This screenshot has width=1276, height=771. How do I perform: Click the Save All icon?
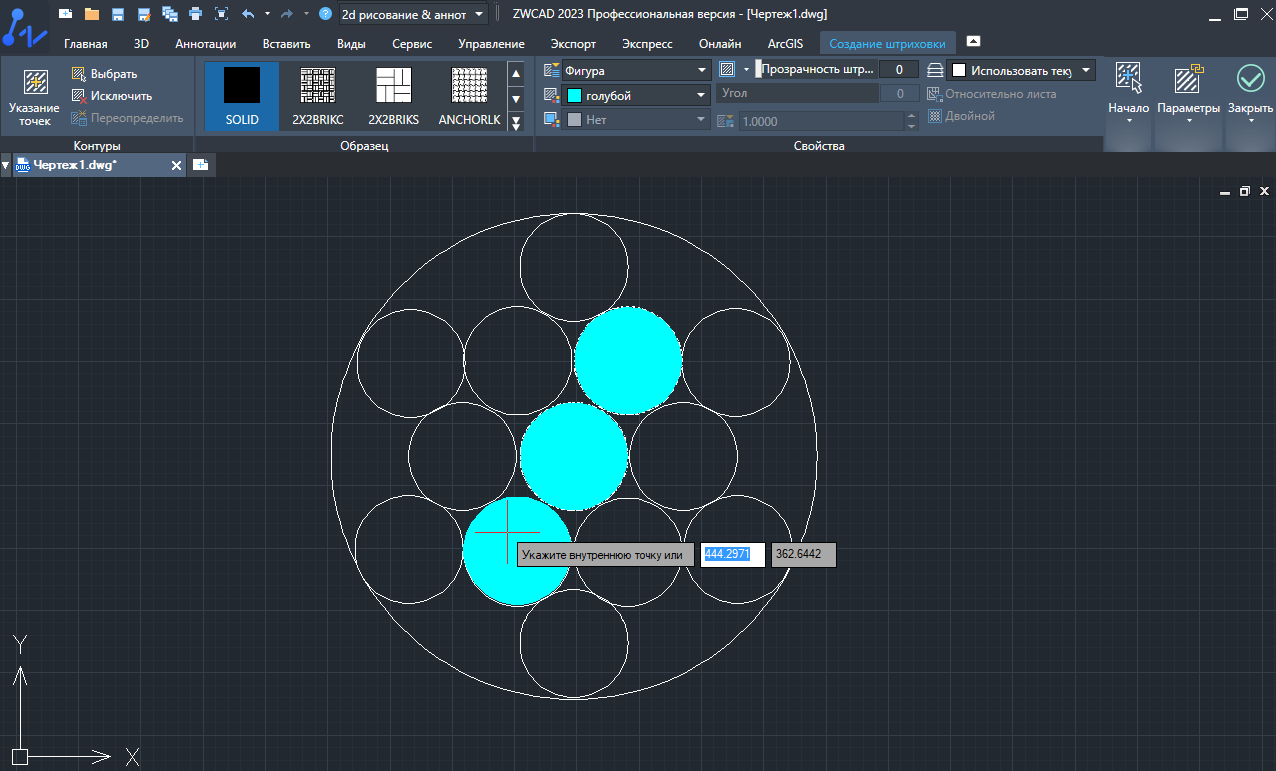(169, 14)
